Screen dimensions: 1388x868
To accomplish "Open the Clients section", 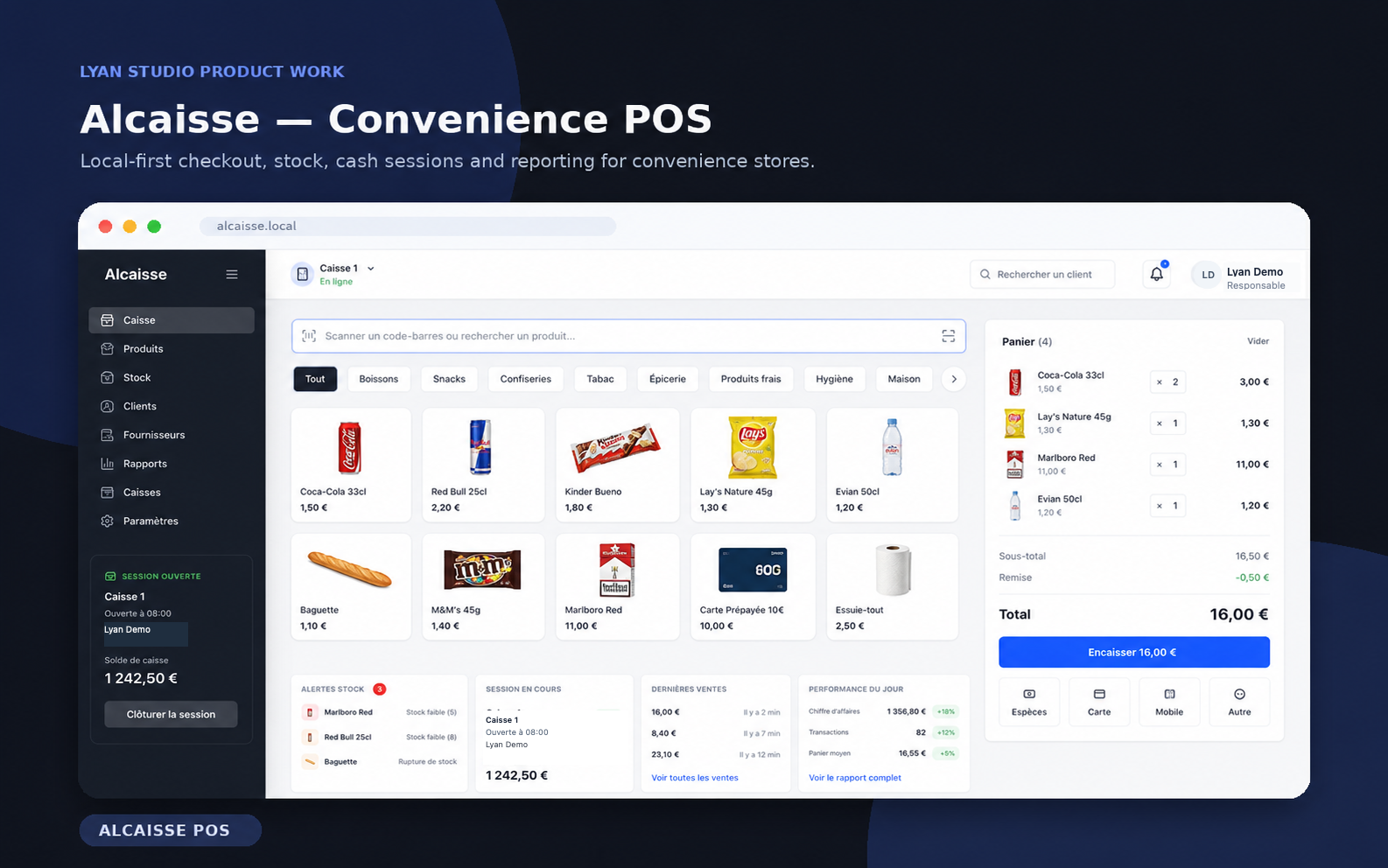I will (x=172, y=407).
